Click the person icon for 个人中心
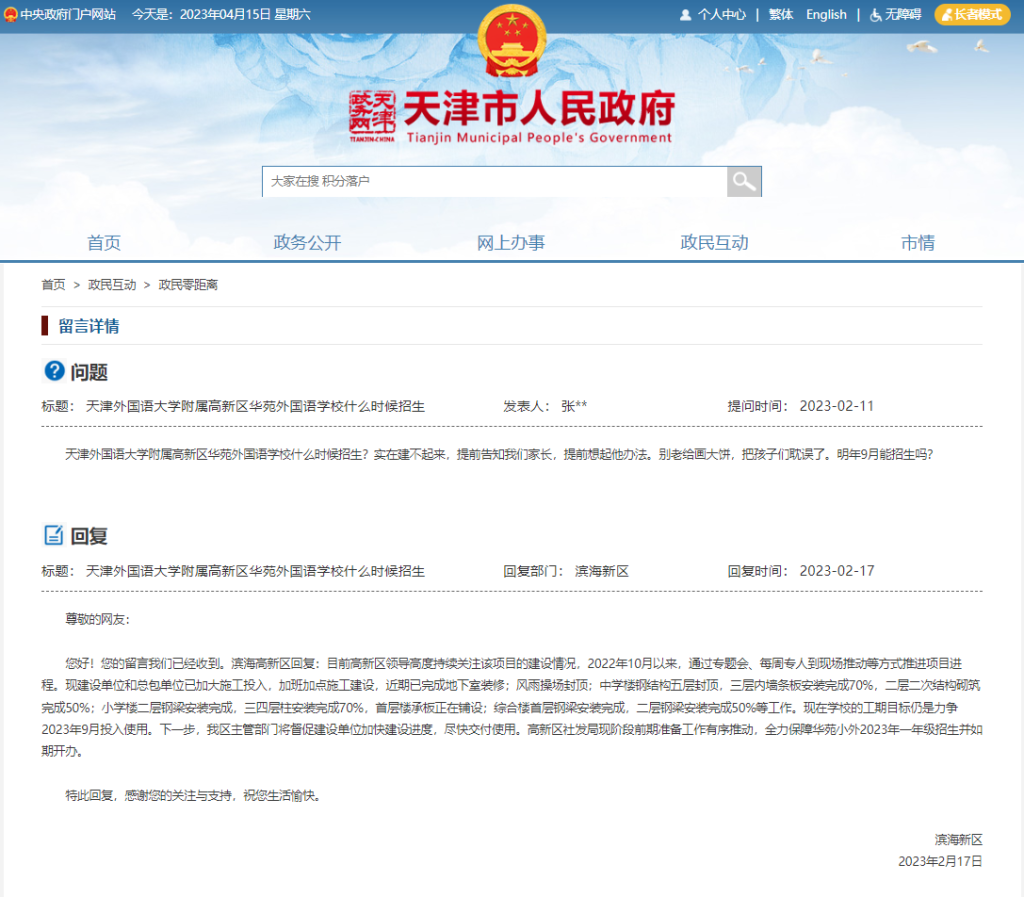The image size is (1024, 897). pos(685,15)
